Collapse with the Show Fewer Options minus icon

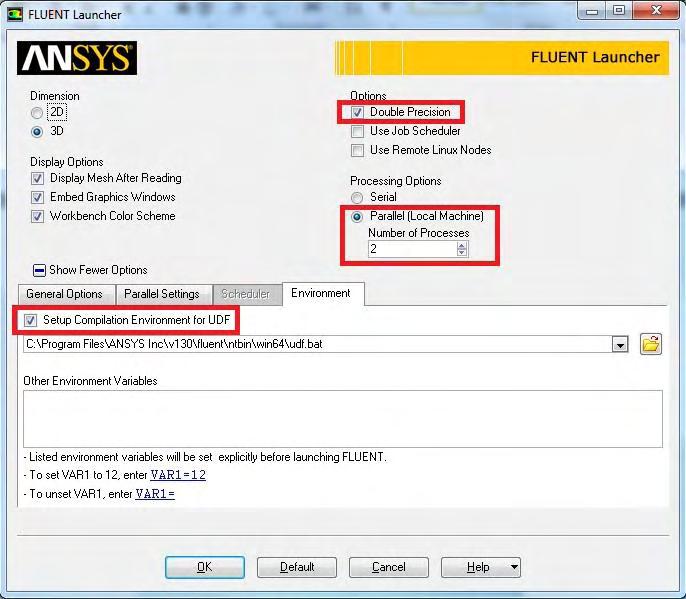pyautogui.click(x=39, y=270)
